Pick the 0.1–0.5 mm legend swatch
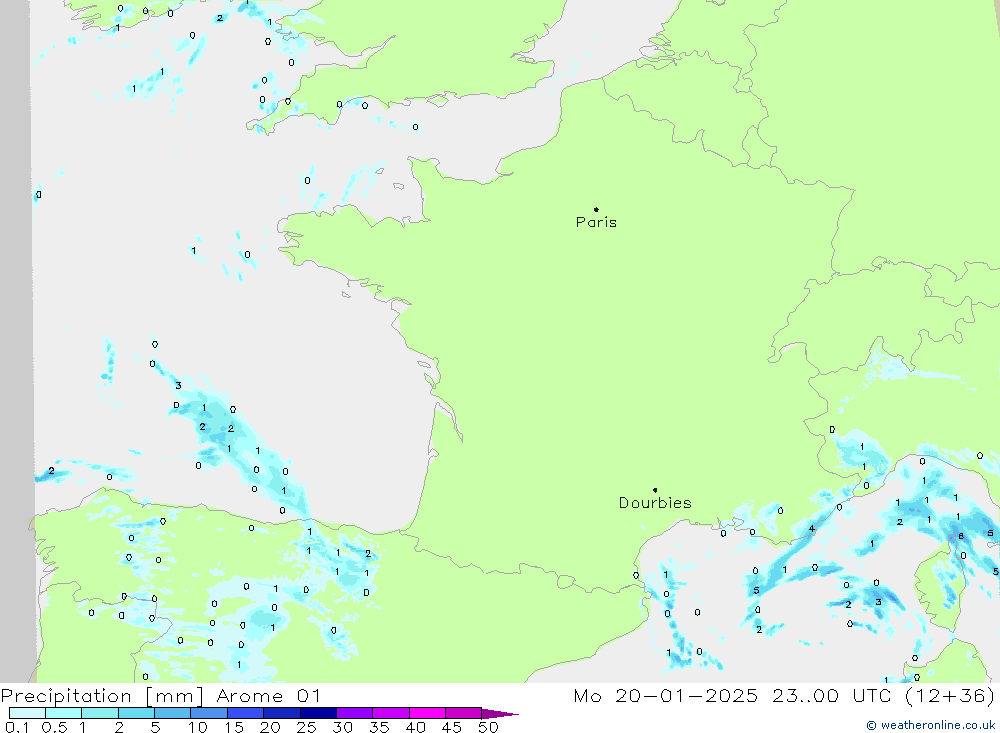 (x=27, y=713)
